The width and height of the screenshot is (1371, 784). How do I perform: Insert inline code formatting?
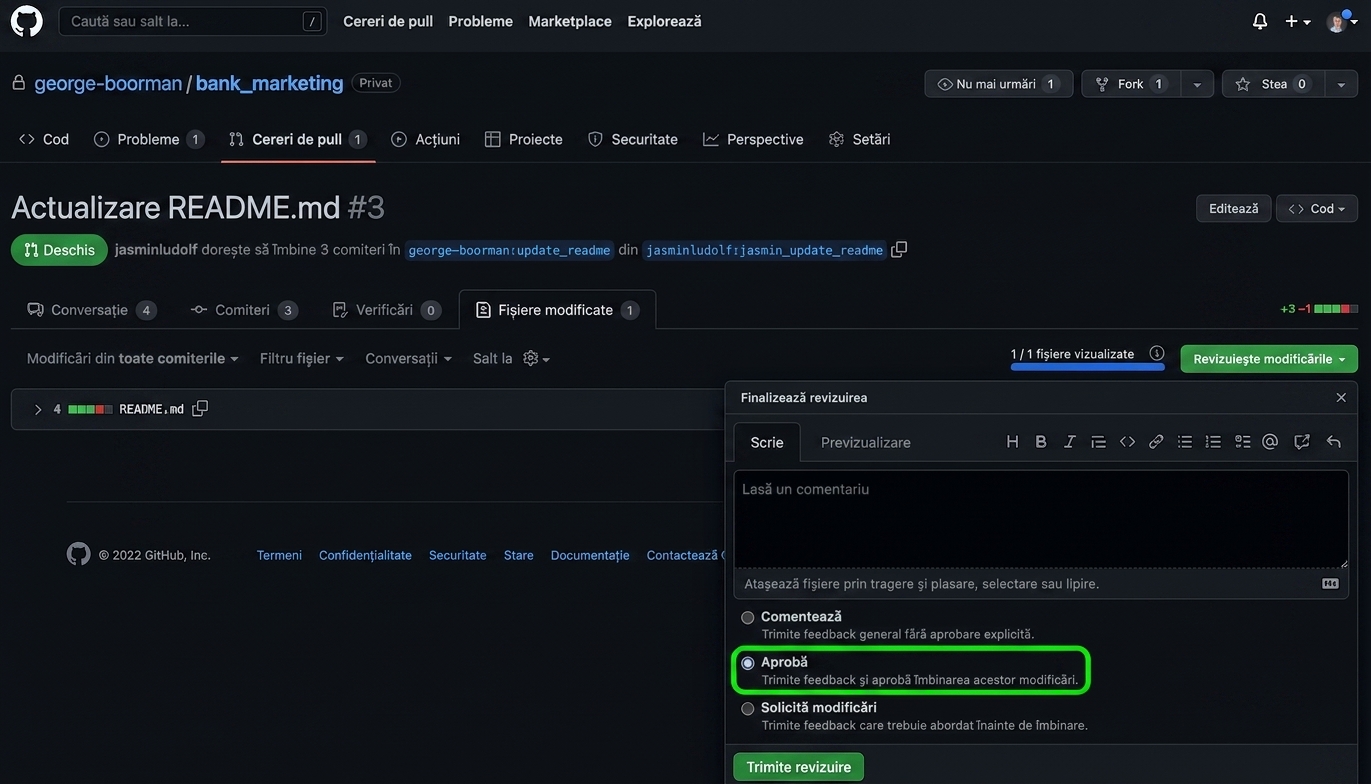tap(1127, 442)
